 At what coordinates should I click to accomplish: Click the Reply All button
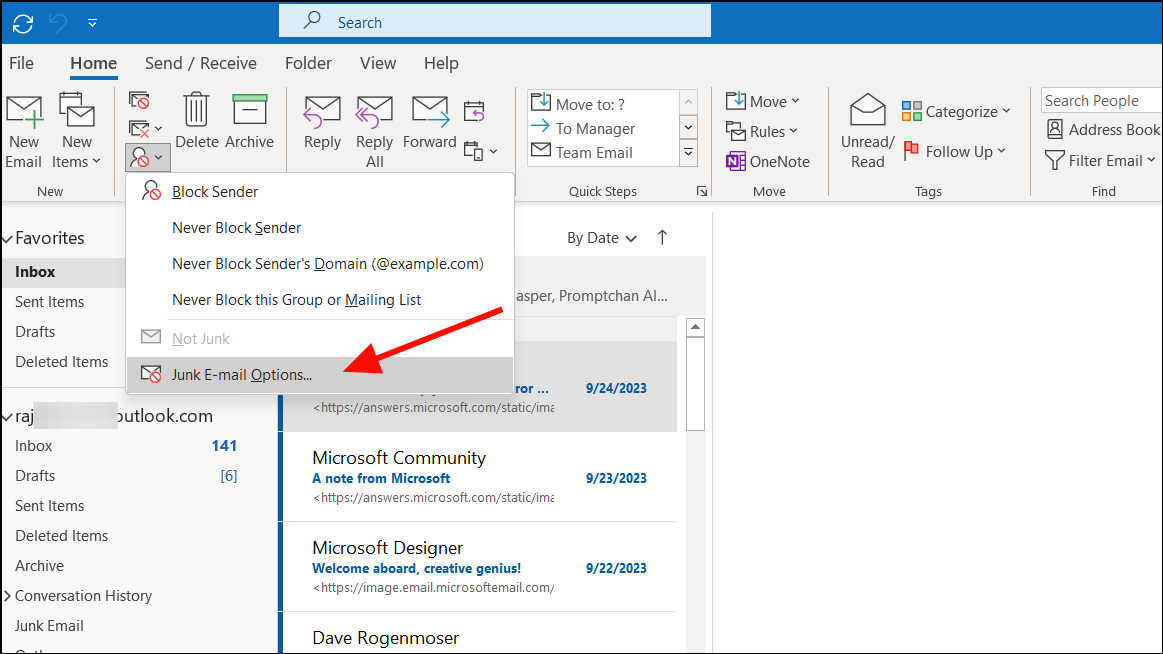pyautogui.click(x=375, y=132)
